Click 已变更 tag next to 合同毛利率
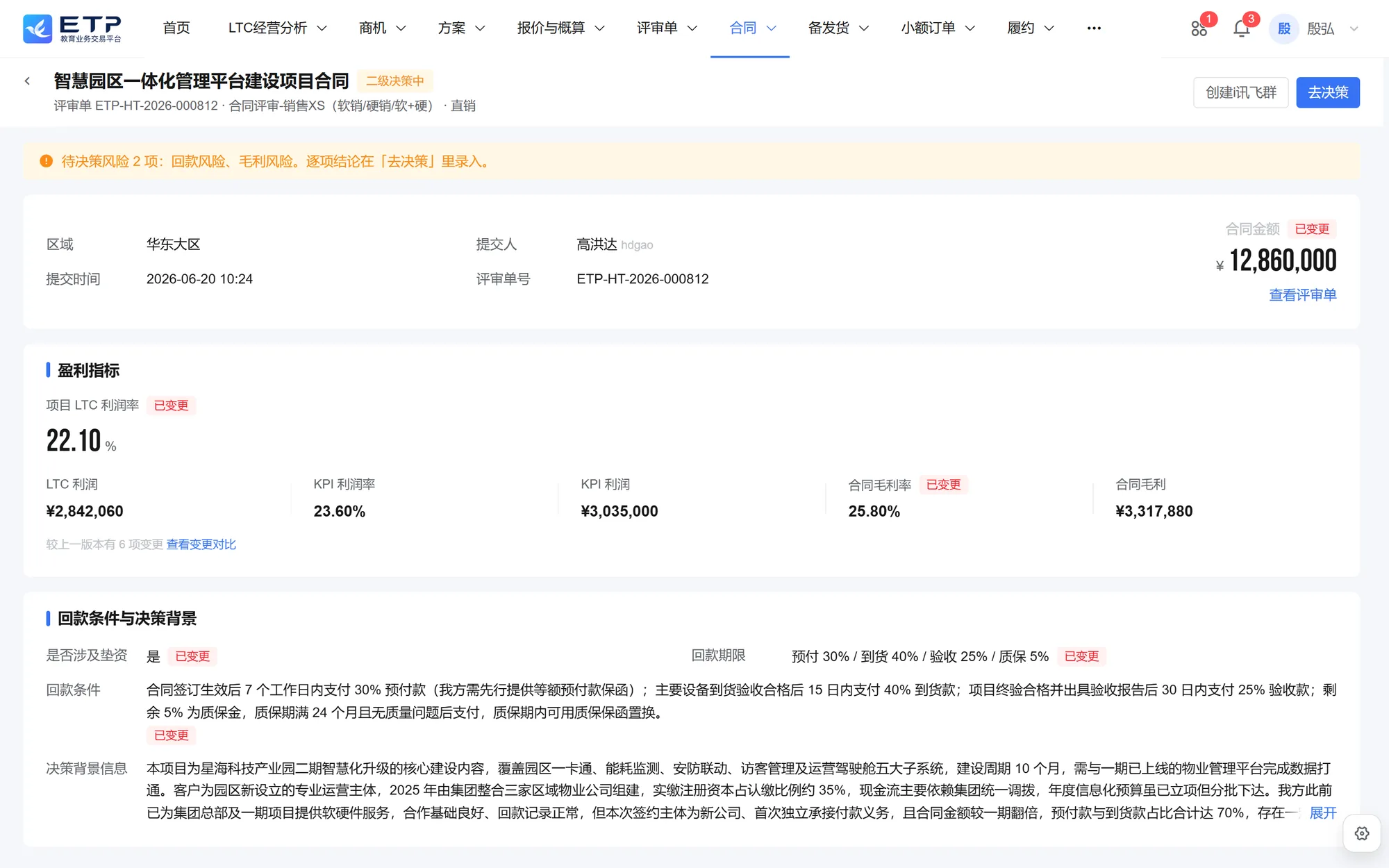This screenshot has width=1389, height=868. pos(943,485)
